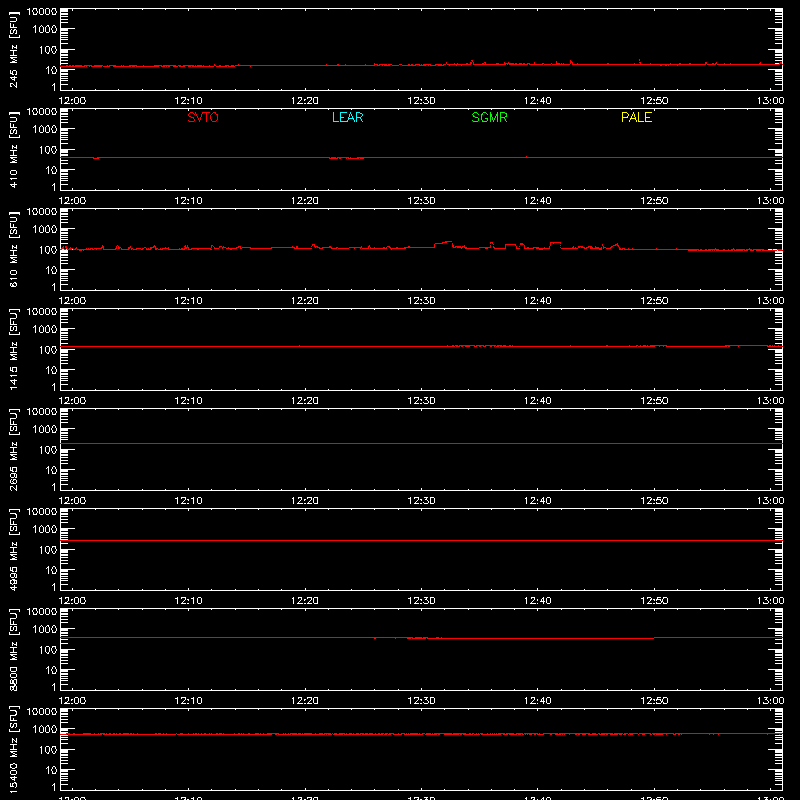Select the 245 MHz [SFU] axis title
Viewport: 800px width, 800px height.
pos(14,49)
